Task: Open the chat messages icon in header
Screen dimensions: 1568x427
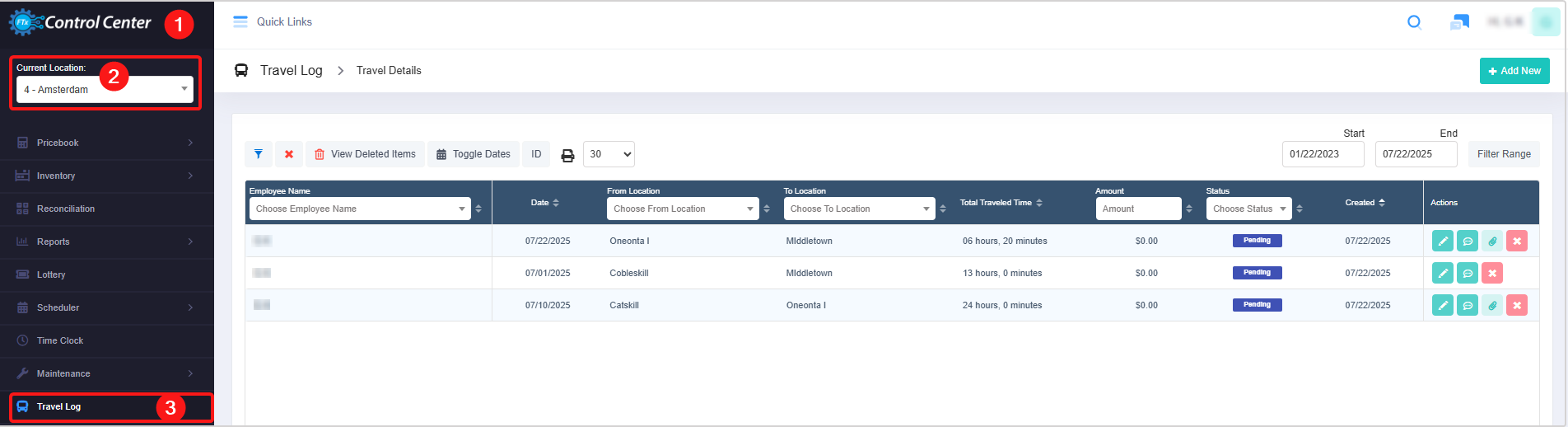Action: (1459, 22)
